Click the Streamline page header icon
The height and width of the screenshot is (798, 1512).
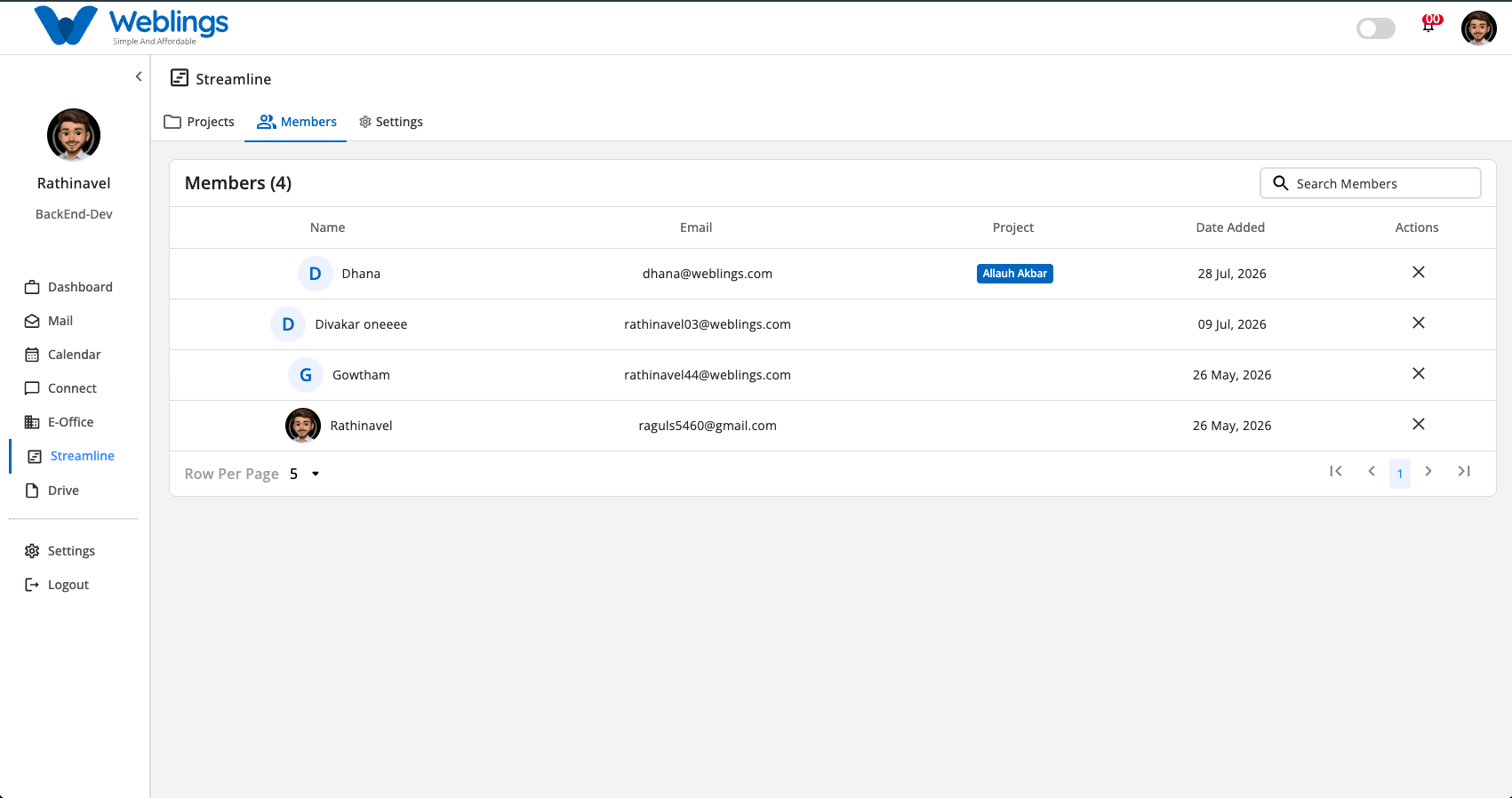point(180,78)
